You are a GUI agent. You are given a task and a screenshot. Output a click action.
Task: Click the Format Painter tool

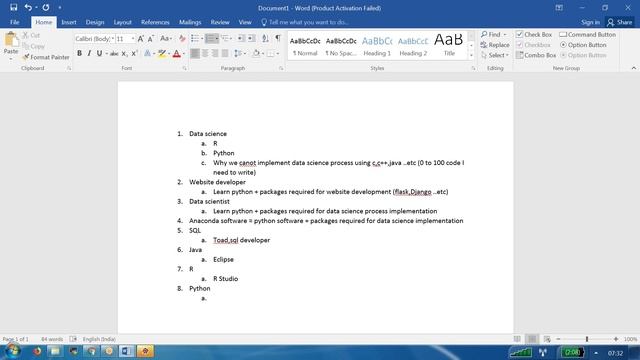pyautogui.click(x=46, y=57)
